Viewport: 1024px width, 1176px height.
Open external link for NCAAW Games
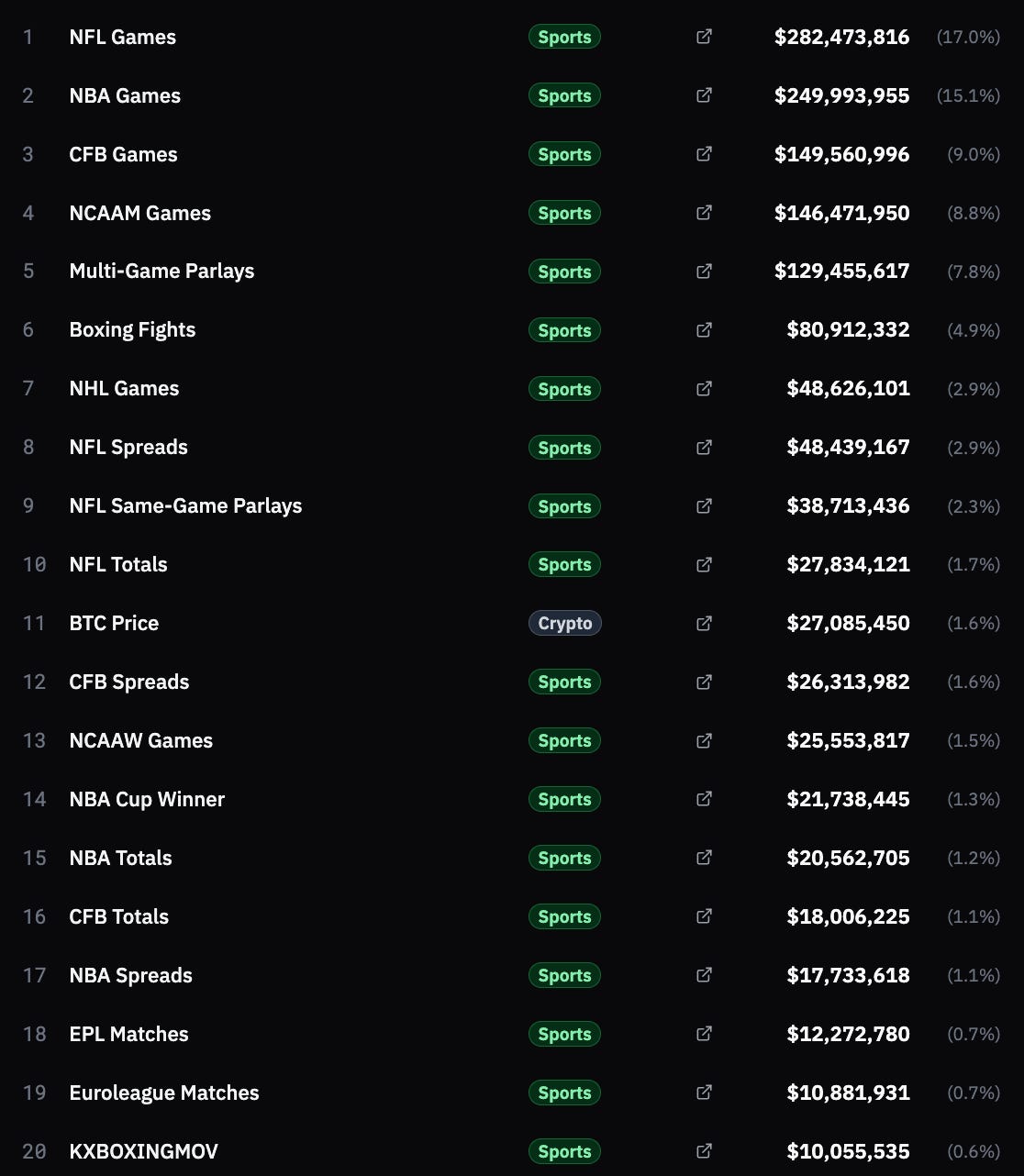[704, 740]
